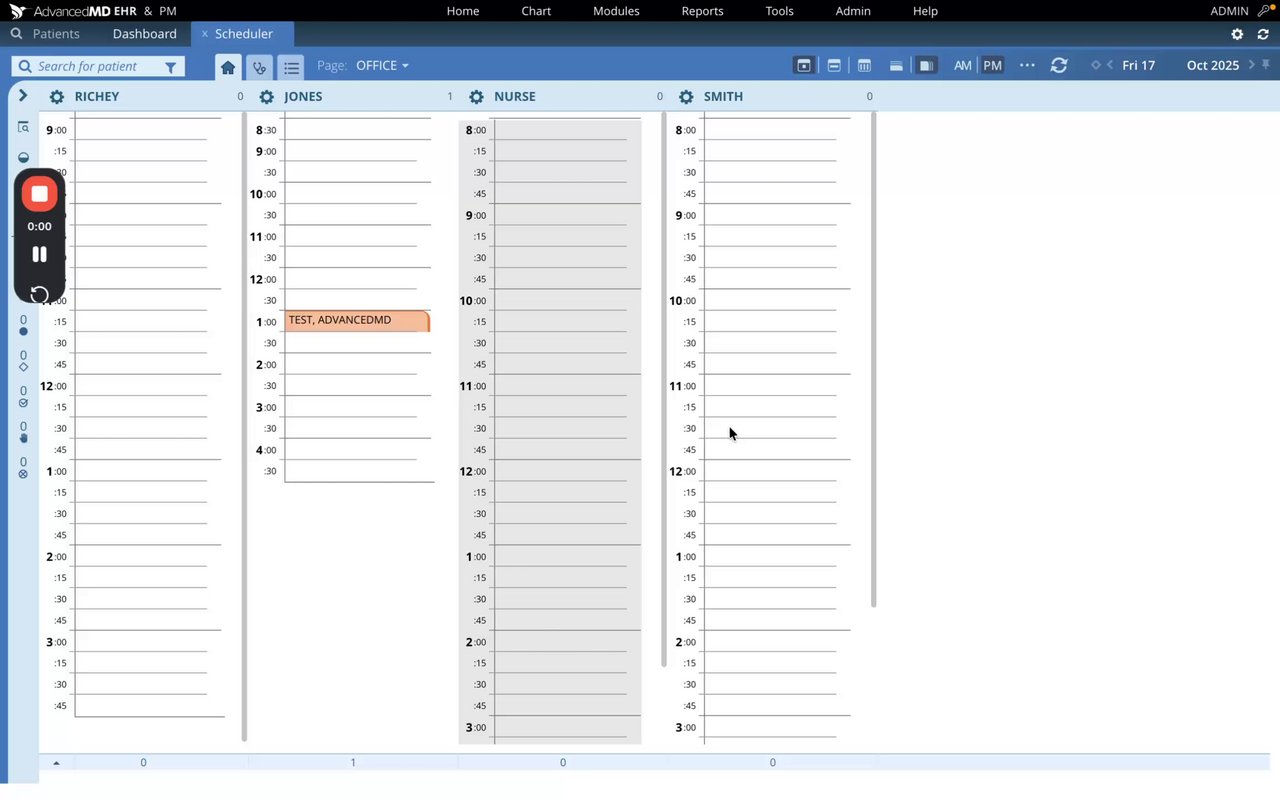The height and width of the screenshot is (800, 1280).
Task: Click the ADMIN user label
Action: point(1229,11)
